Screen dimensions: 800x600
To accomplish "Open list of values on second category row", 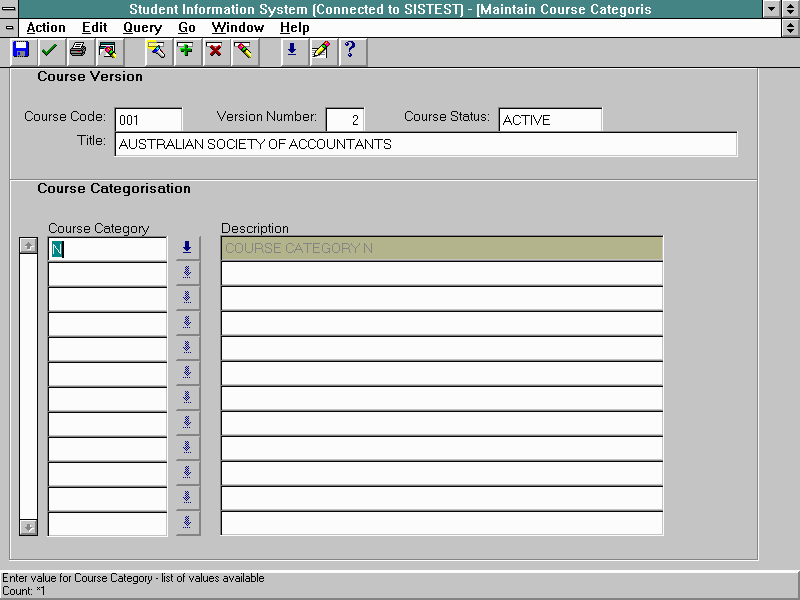I will pyautogui.click(x=187, y=272).
